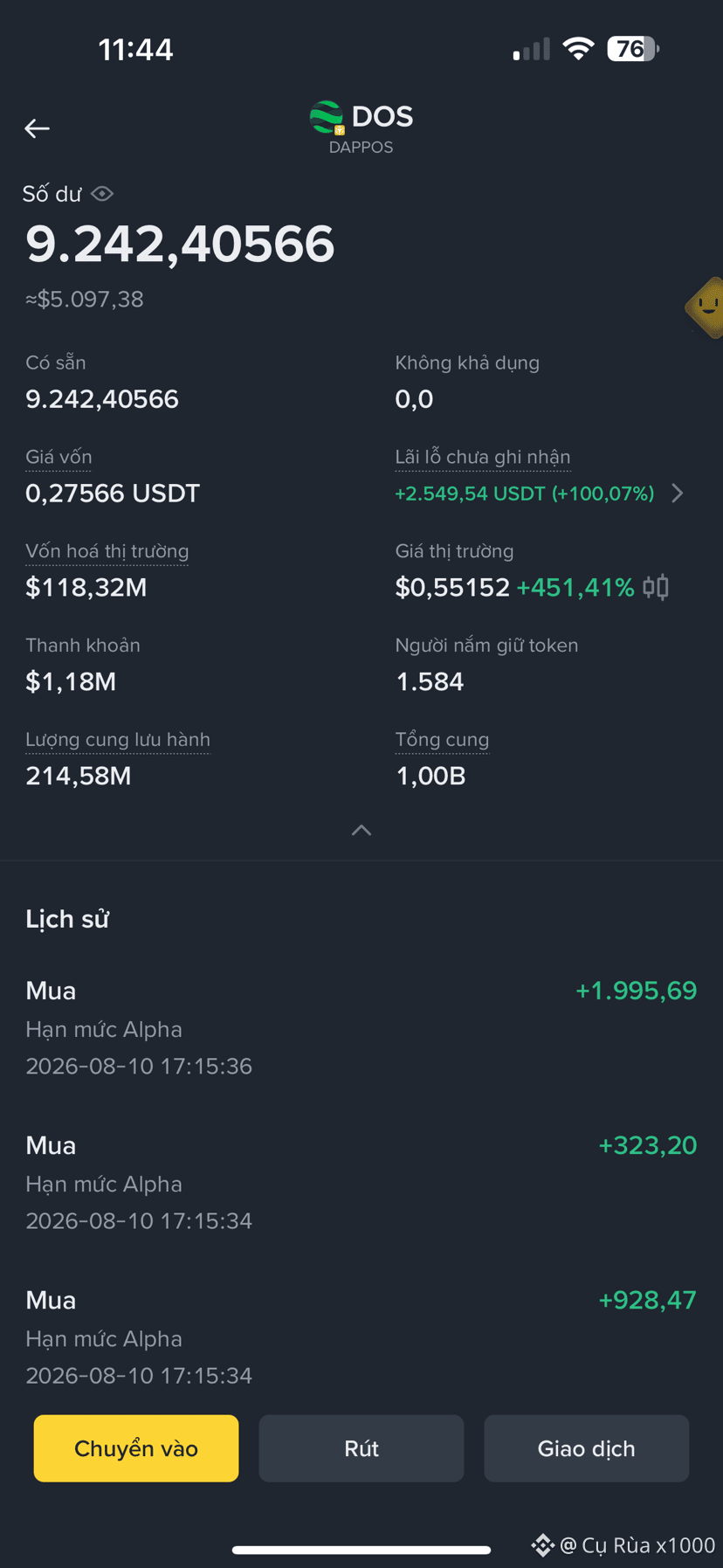Screen dimensions: 723x1568
Task: Toggle balance visibility eye icon
Action: [102, 194]
